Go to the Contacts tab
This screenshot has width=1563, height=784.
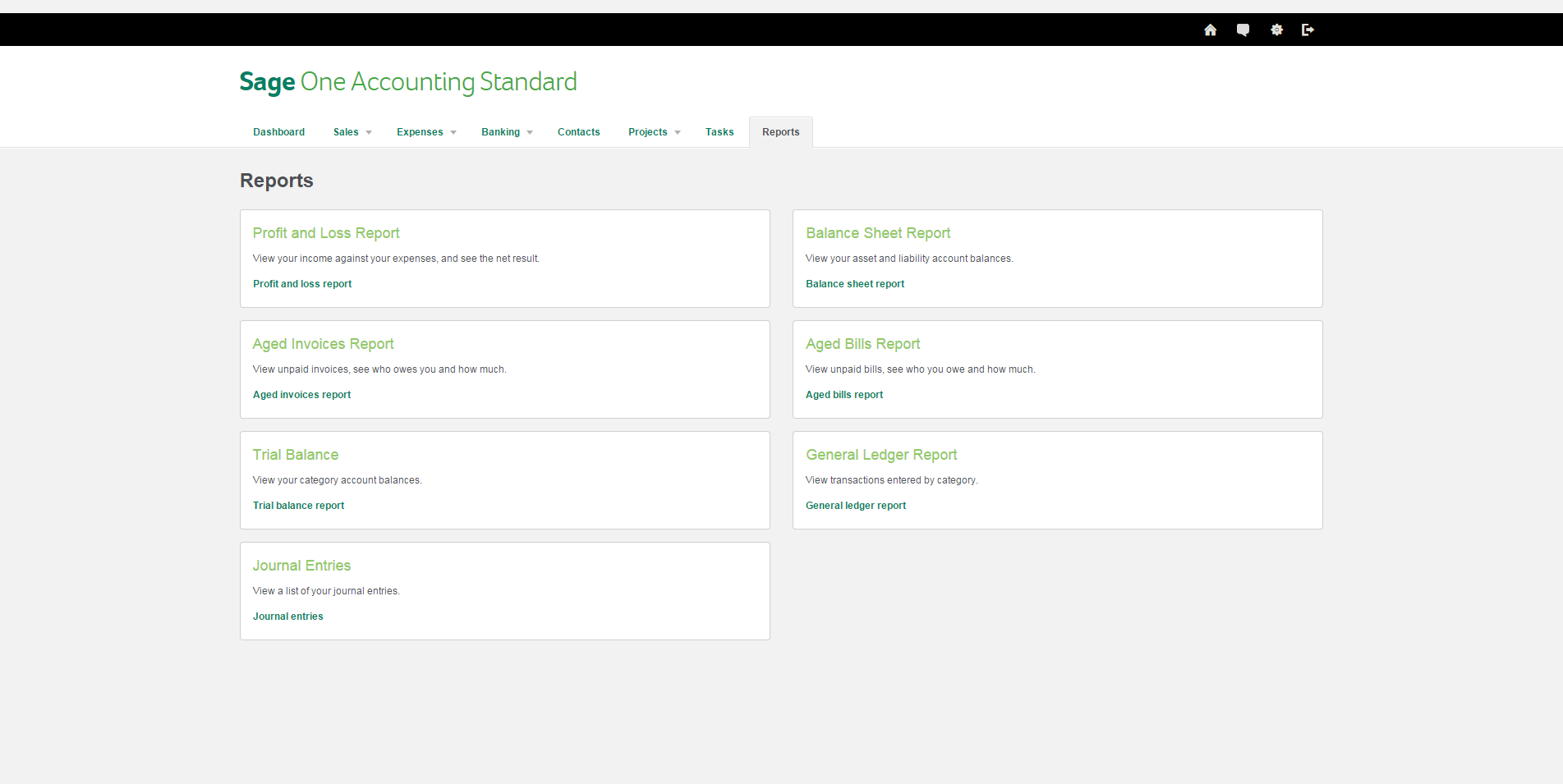pyautogui.click(x=578, y=131)
